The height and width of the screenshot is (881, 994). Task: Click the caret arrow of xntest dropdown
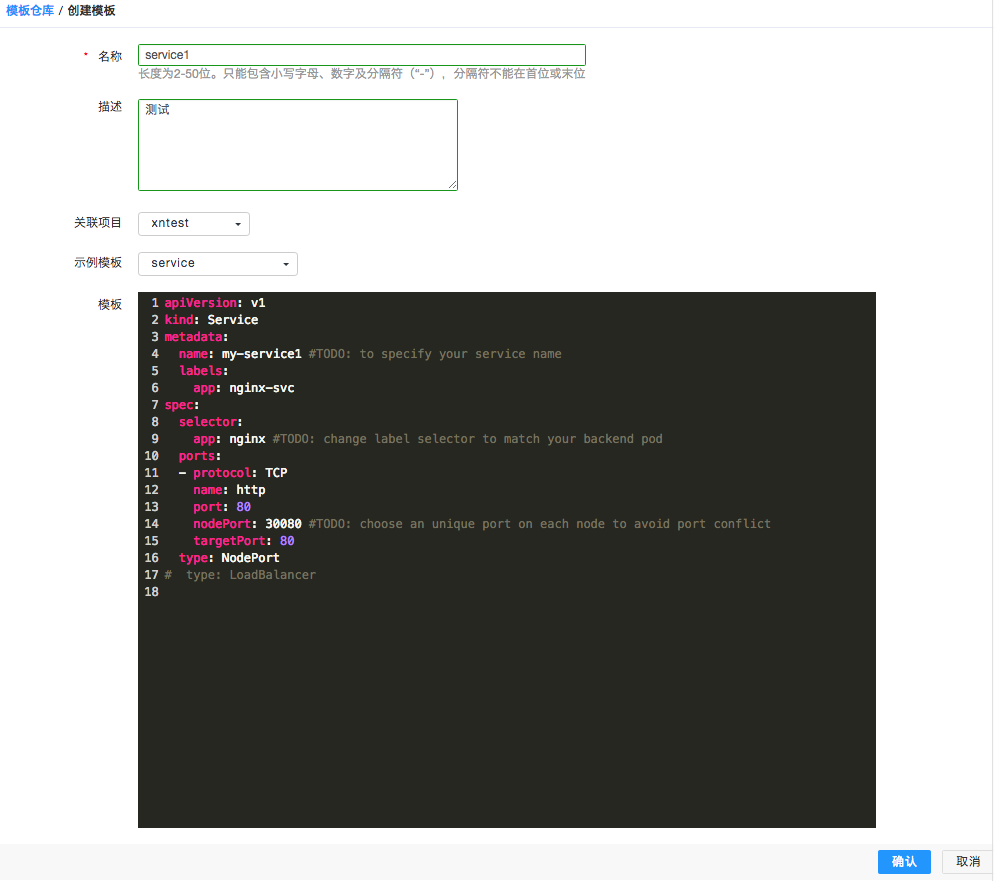pos(237,225)
